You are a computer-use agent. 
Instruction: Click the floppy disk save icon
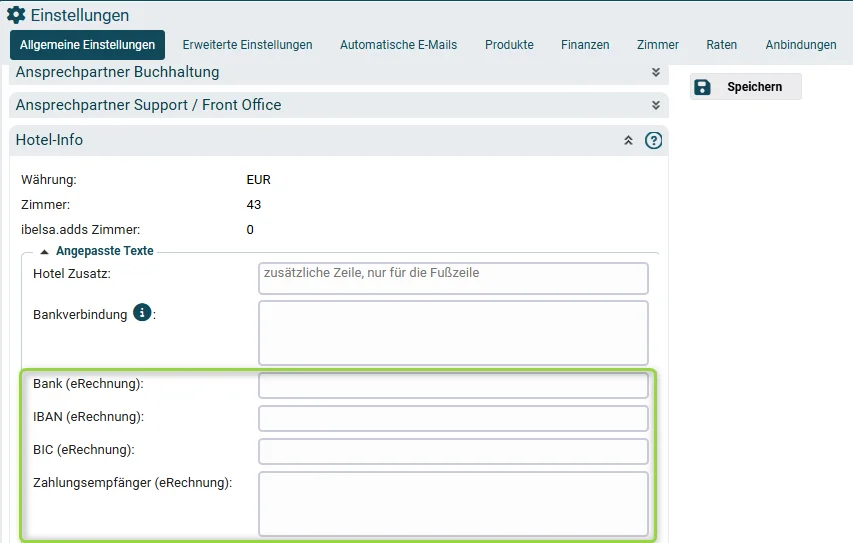tap(702, 87)
